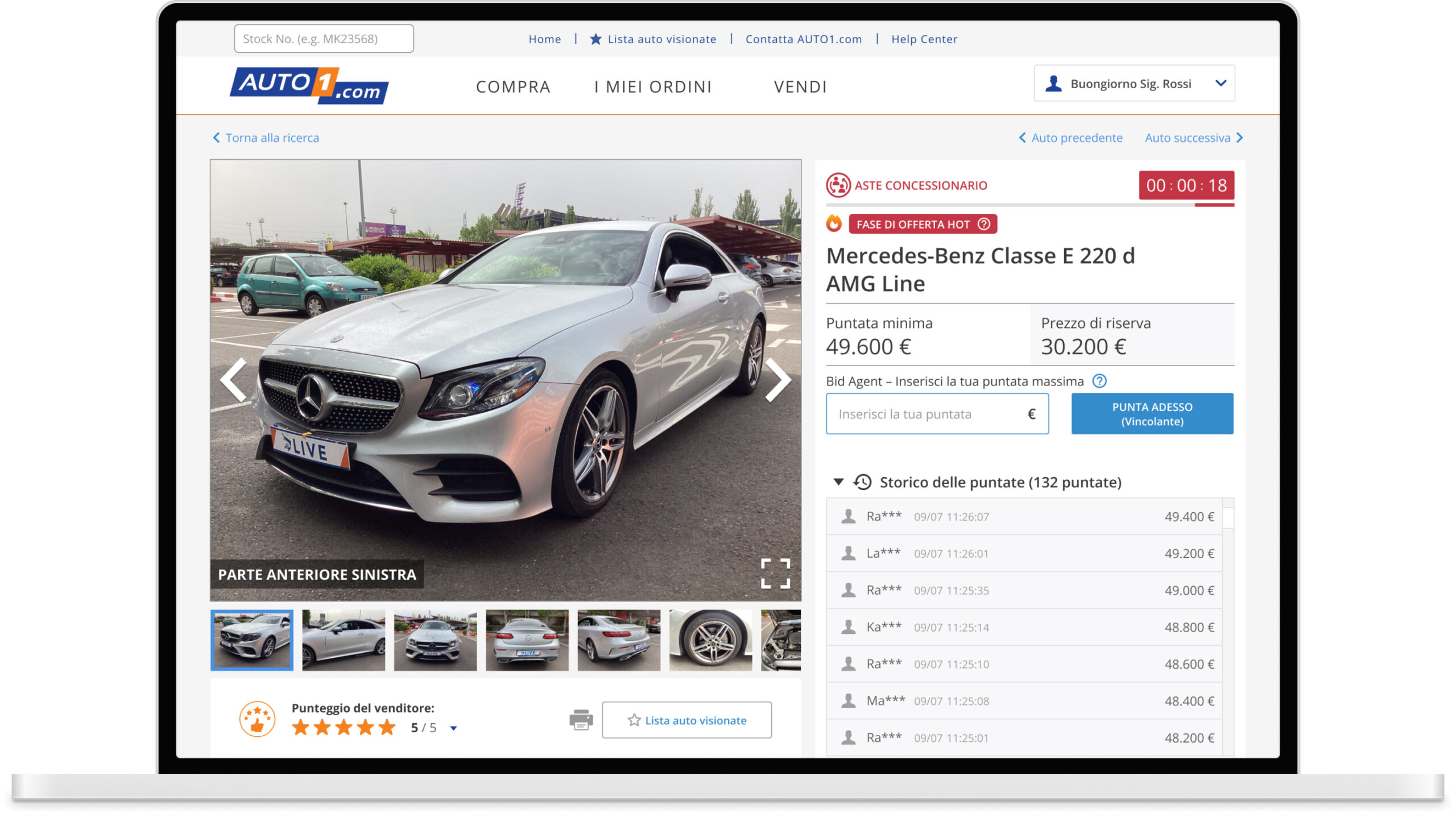This screenshot has height=813, width=1456.
Task: Click Puntata minima value 49.600 €
Action: [868, 346]
